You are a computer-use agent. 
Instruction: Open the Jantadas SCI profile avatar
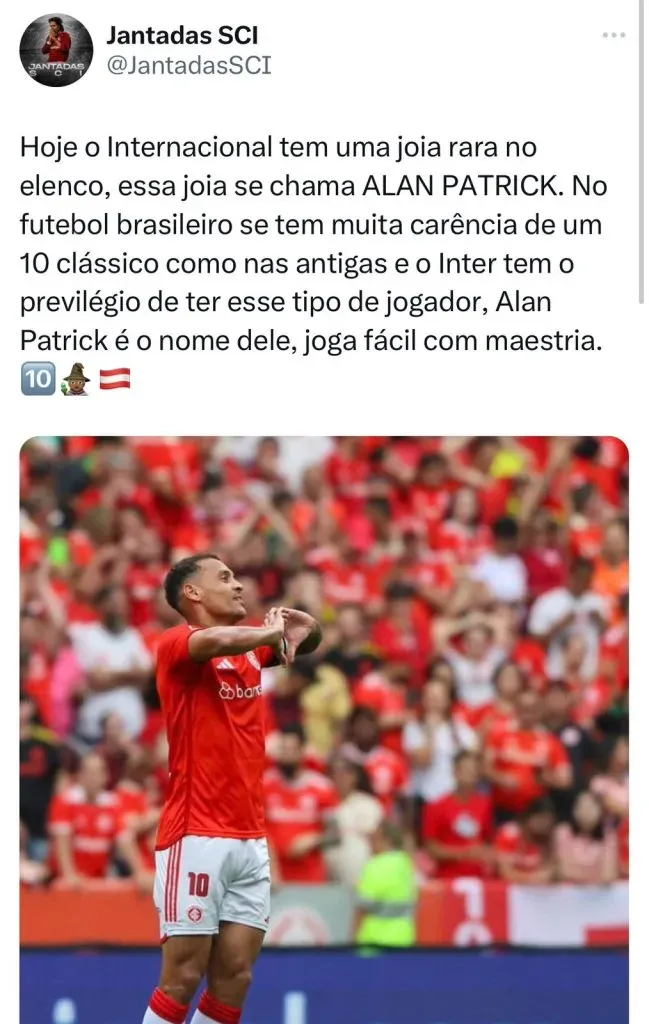click(56, 50)
